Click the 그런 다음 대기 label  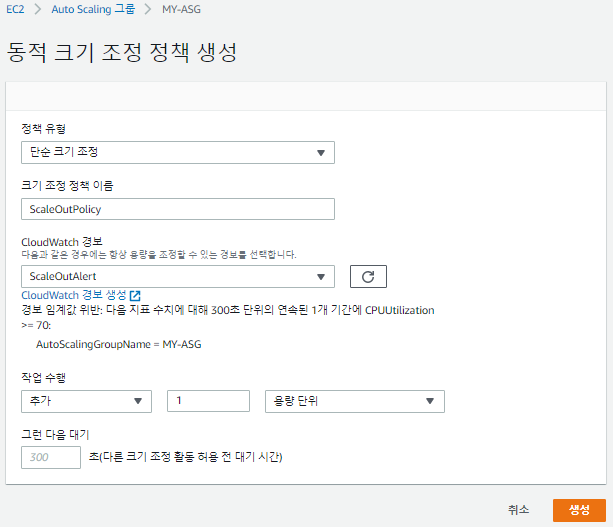(55, 434)
